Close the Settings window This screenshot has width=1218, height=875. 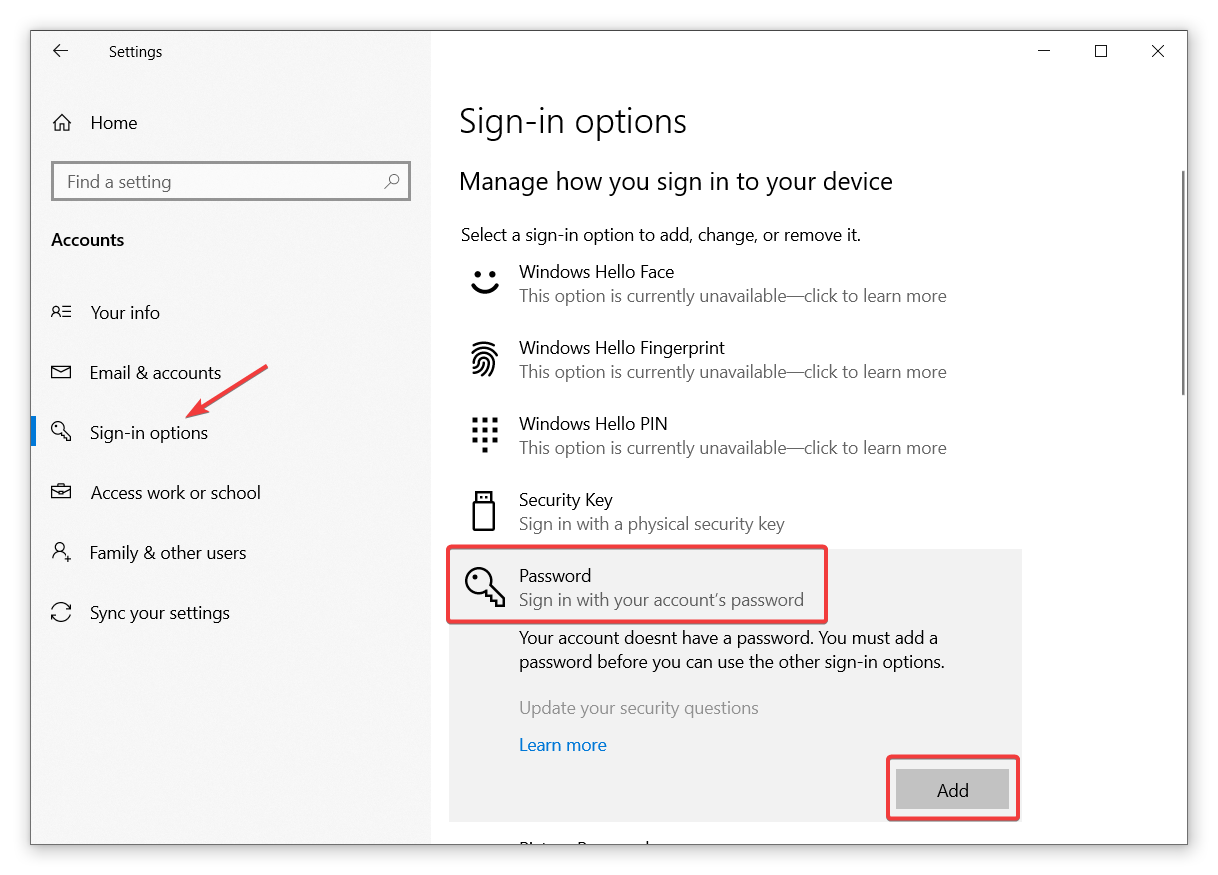tap(1158, 51)
